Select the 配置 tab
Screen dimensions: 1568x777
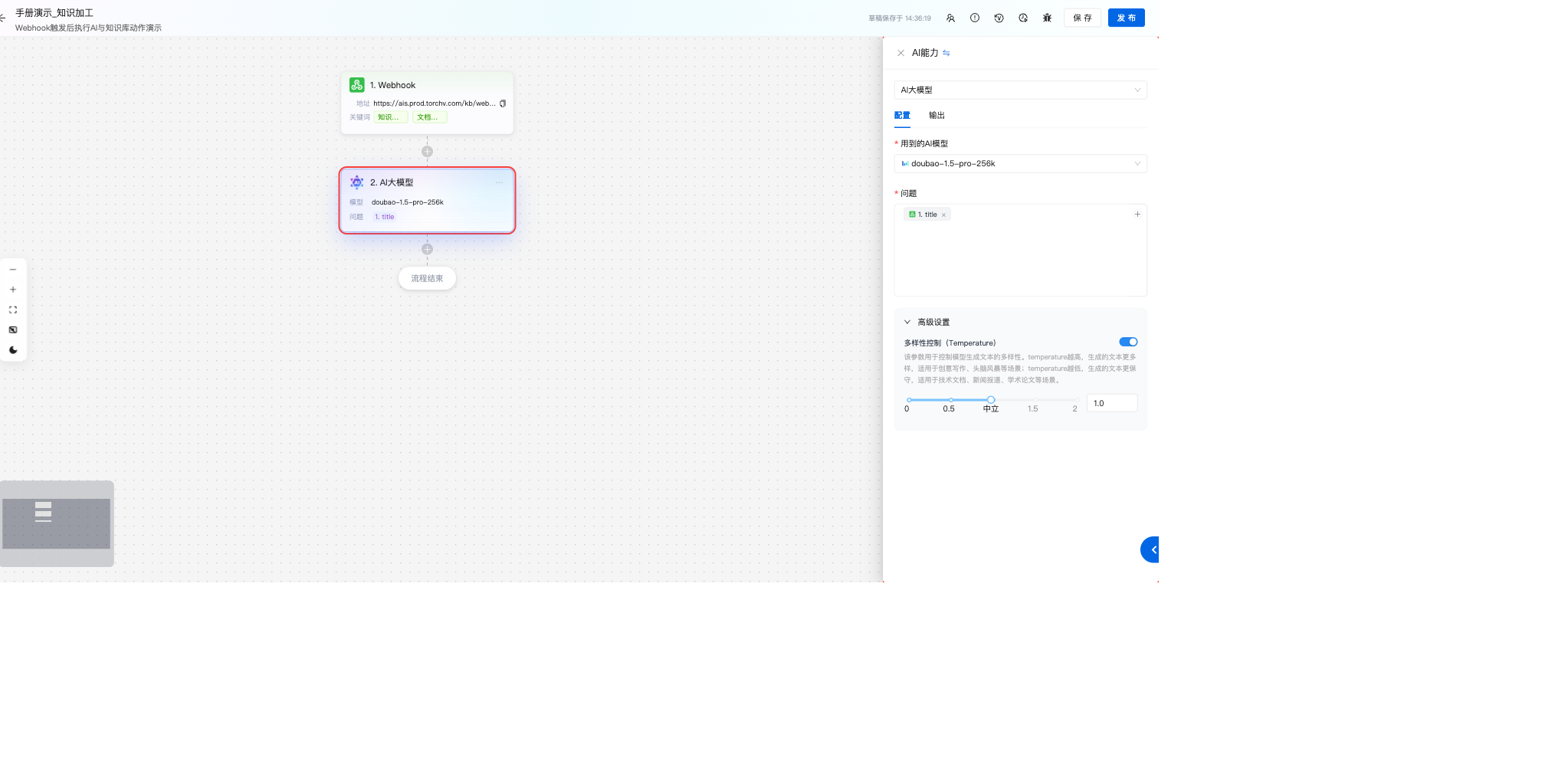click(902, 116)
